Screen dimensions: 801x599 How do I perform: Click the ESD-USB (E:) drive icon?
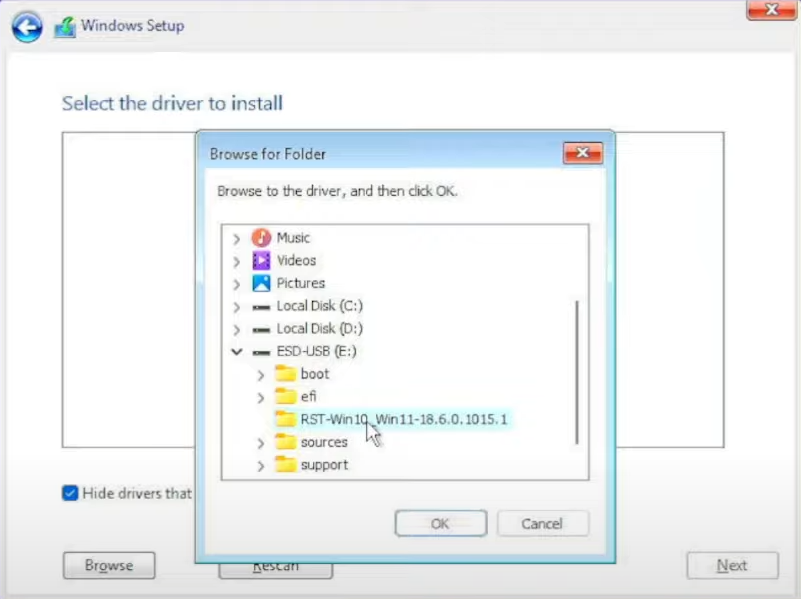pyautogui.click(x=261, y=352)
